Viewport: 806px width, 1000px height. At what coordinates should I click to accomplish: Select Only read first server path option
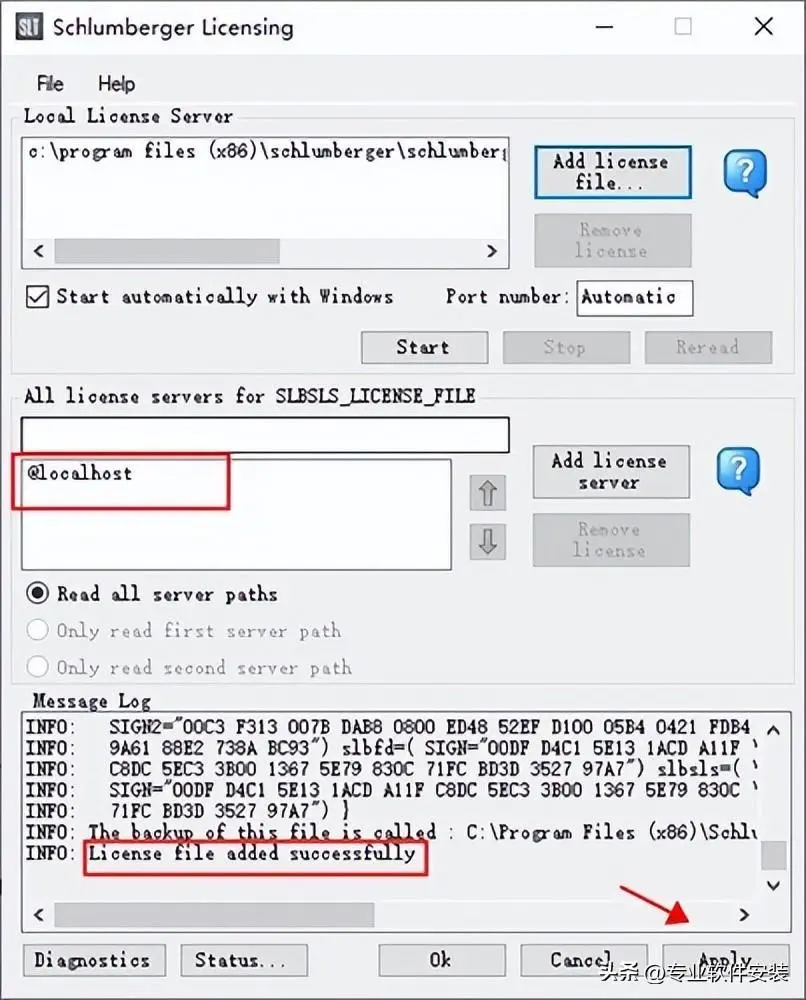point(37,630)
